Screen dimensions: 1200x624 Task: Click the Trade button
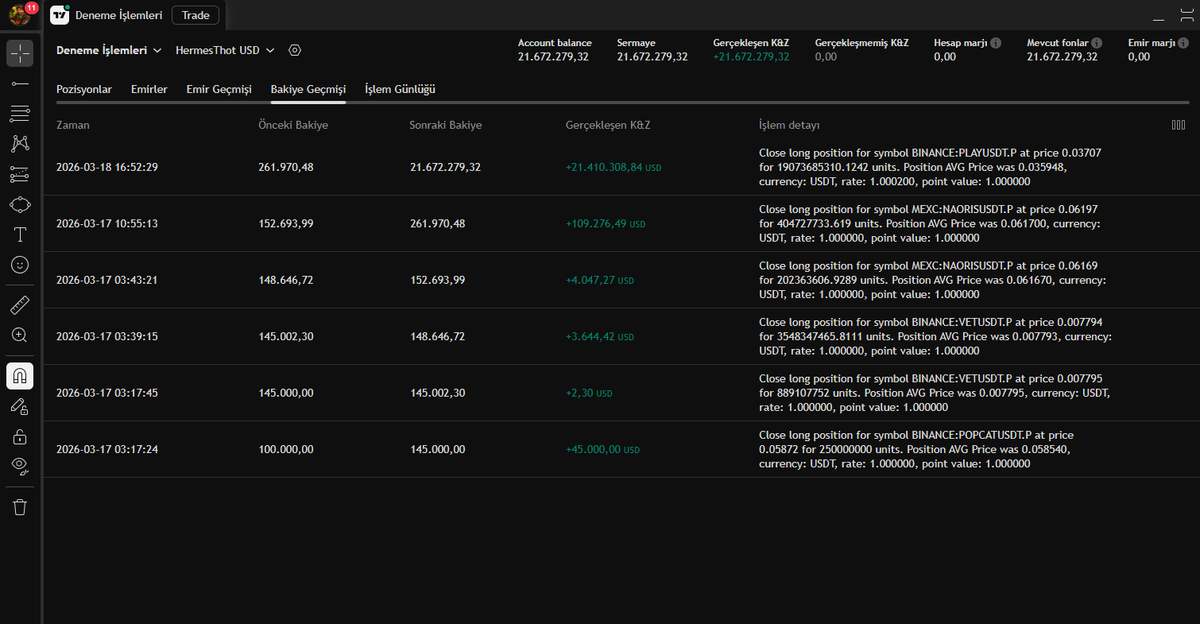196,15
